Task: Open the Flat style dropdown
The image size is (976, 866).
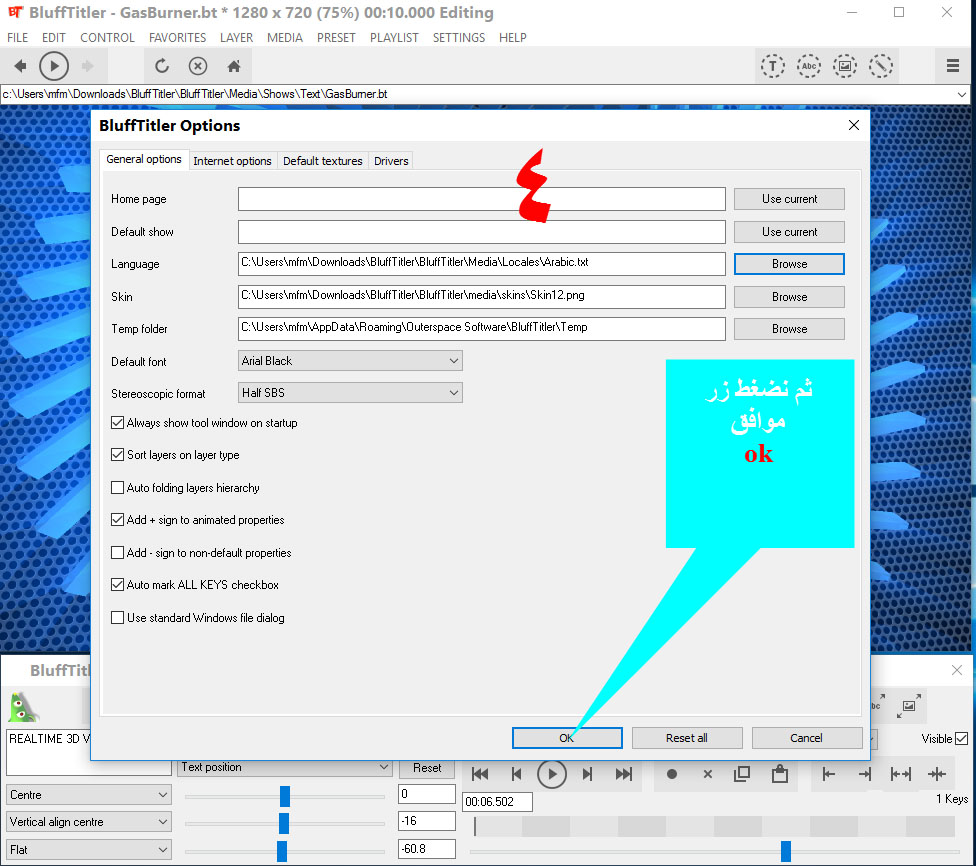Action: [88, 850]
